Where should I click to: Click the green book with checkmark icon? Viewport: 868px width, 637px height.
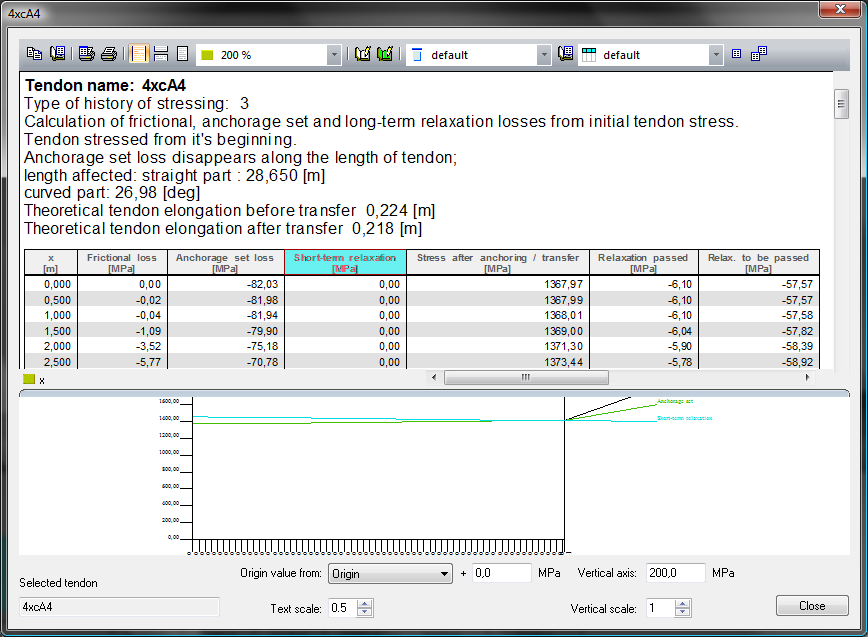pos(385,54)
